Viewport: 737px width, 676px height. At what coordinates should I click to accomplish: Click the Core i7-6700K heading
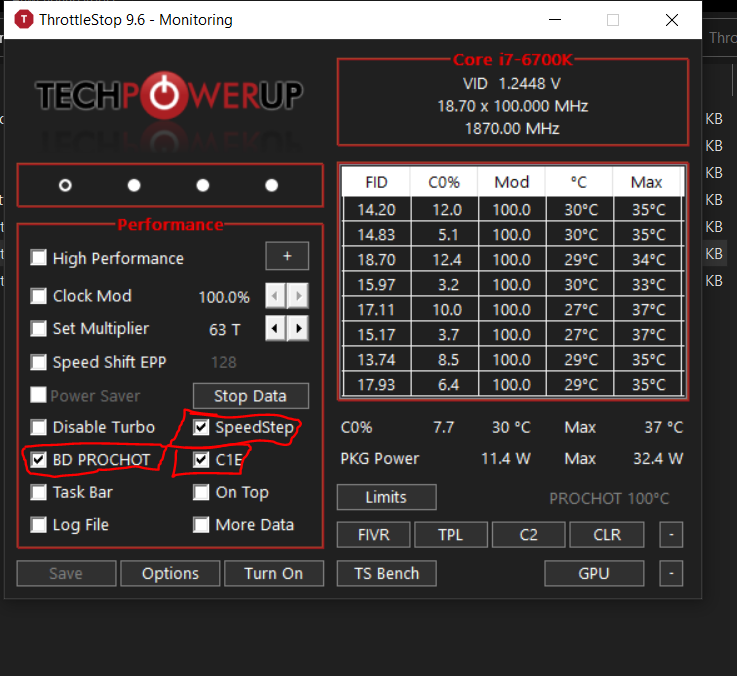point(512,60)
